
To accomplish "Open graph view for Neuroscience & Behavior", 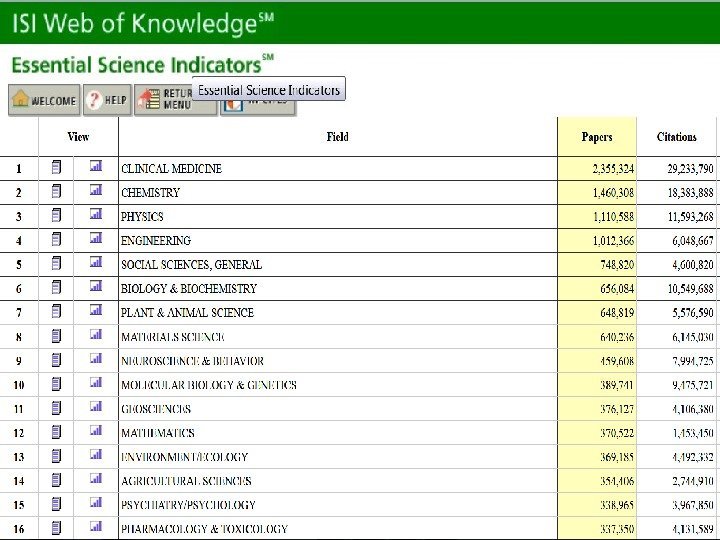I will point(96,358).
